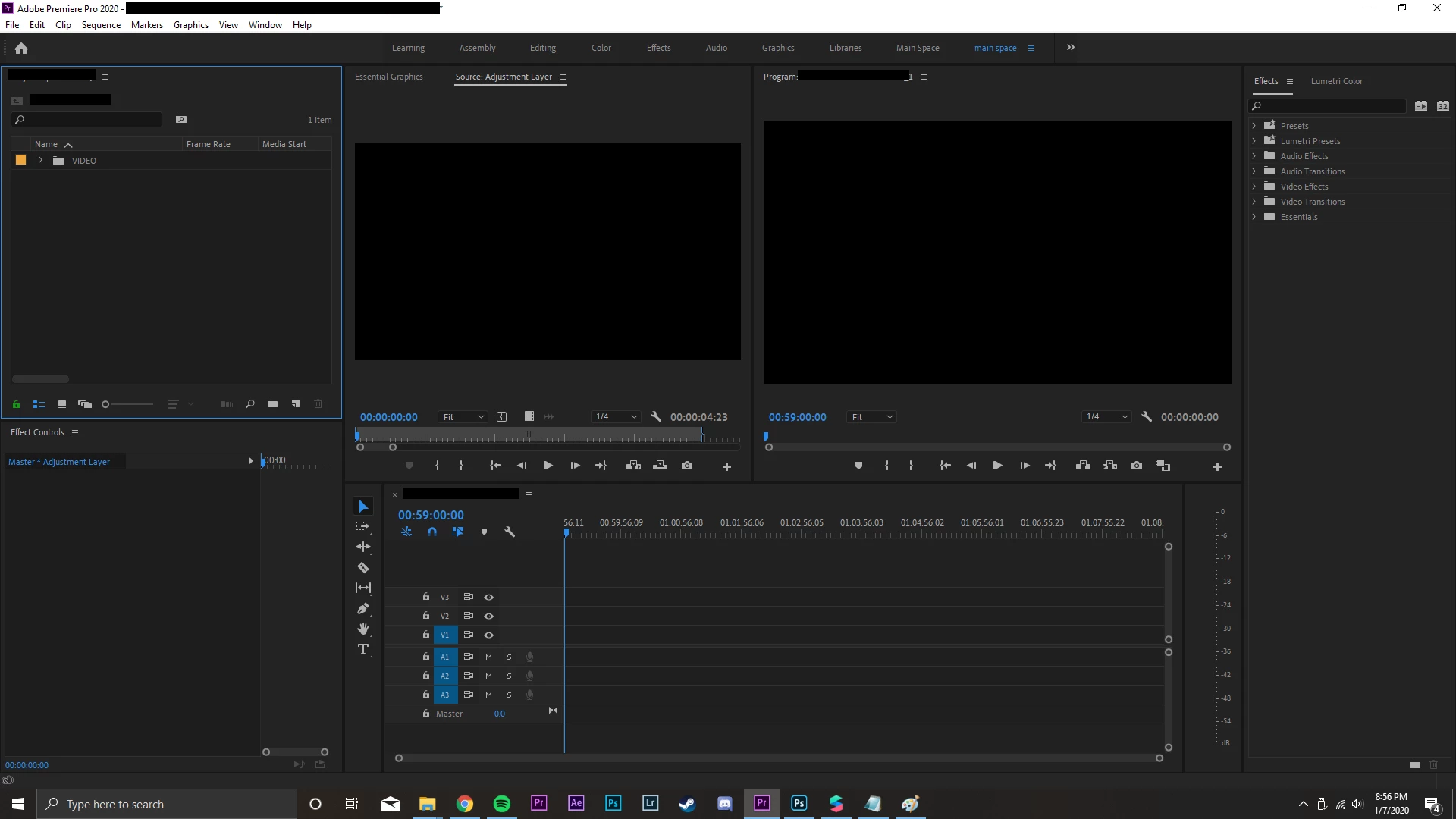The width and height of the screenshot is (1456, 819).
Task: Open Program monitor Fit zoom dropdown
Action: point(871,417)
